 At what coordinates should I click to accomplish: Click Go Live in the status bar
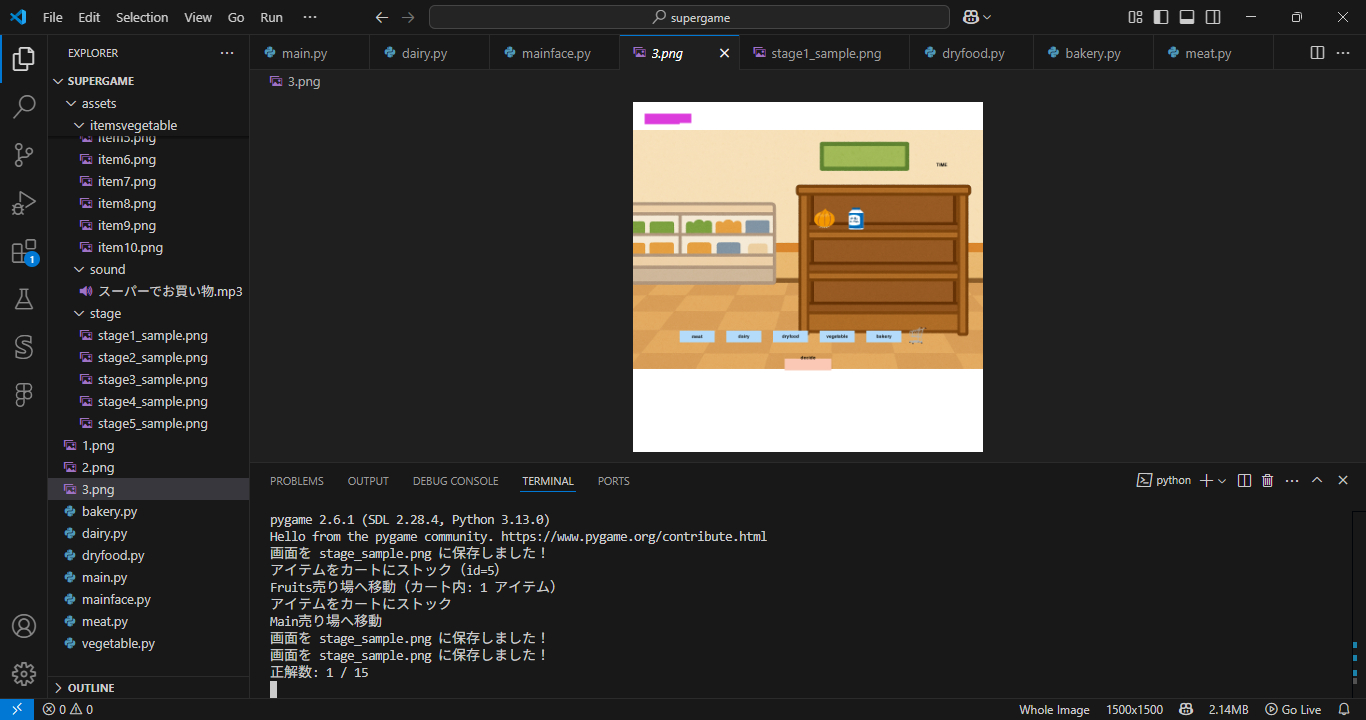1293,710
